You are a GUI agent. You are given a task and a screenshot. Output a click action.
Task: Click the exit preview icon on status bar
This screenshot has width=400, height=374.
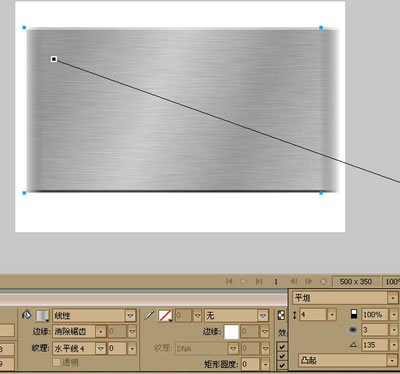pos(323,282)
